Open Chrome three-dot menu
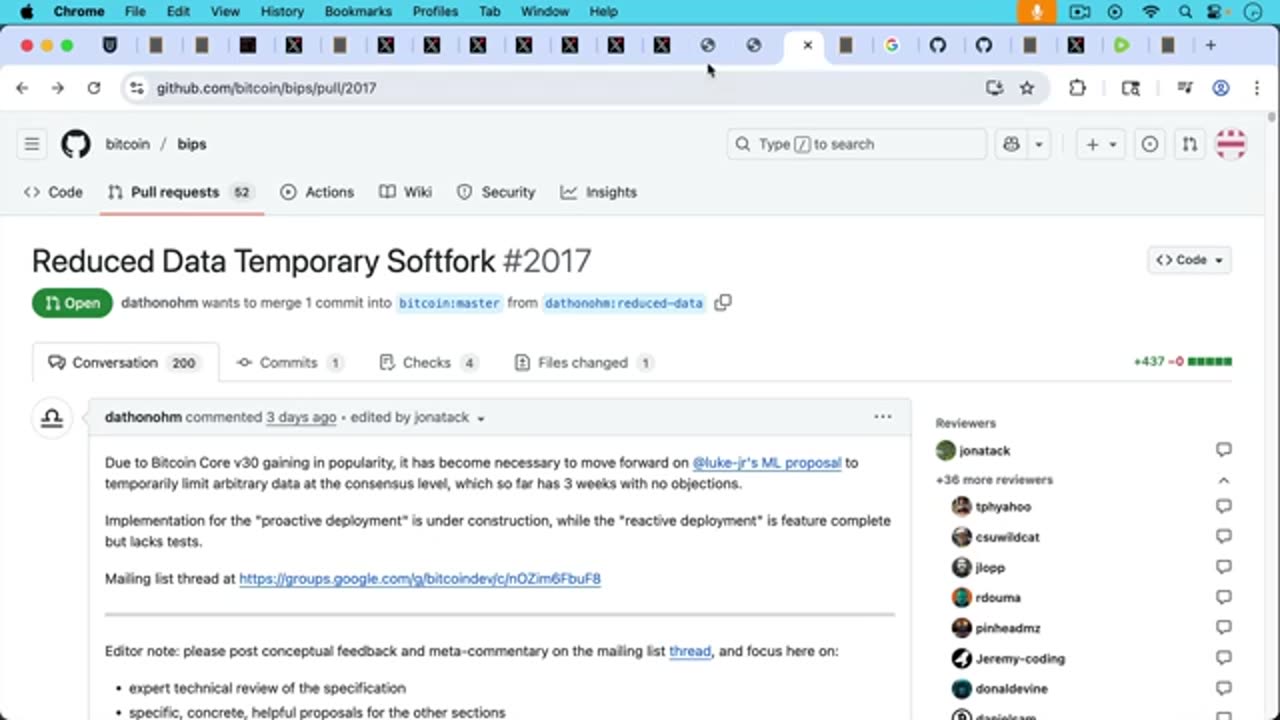The image size is (1280, 720). 1257,88
